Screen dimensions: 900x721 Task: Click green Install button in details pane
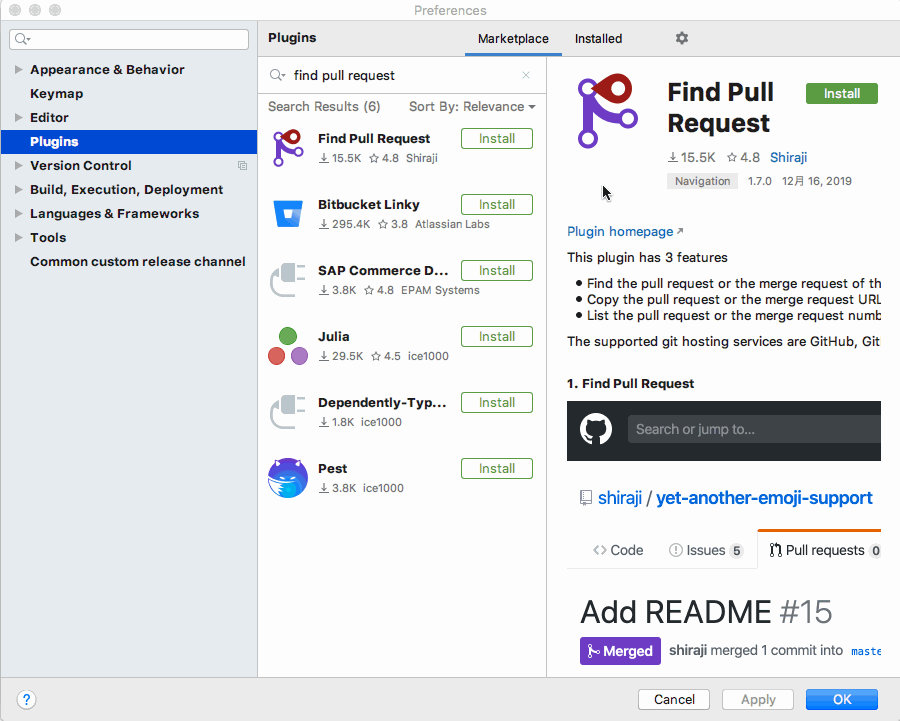841,94
